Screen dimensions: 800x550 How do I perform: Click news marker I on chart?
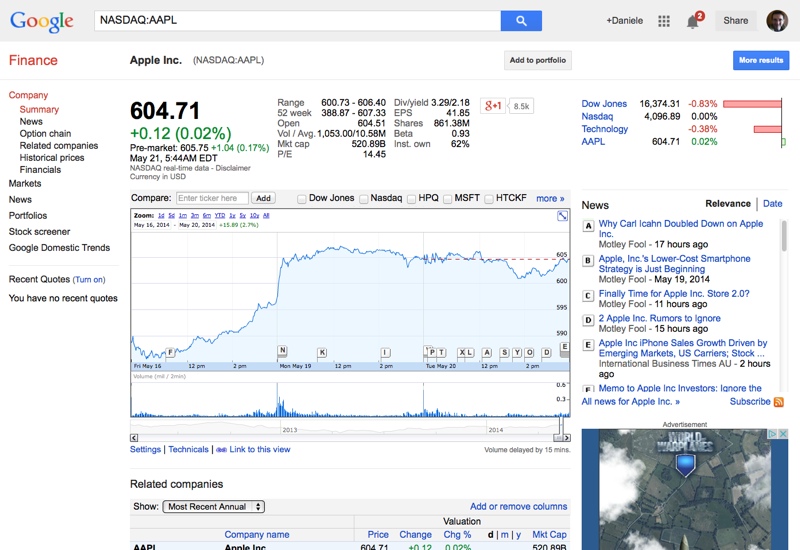coord(386,352)
